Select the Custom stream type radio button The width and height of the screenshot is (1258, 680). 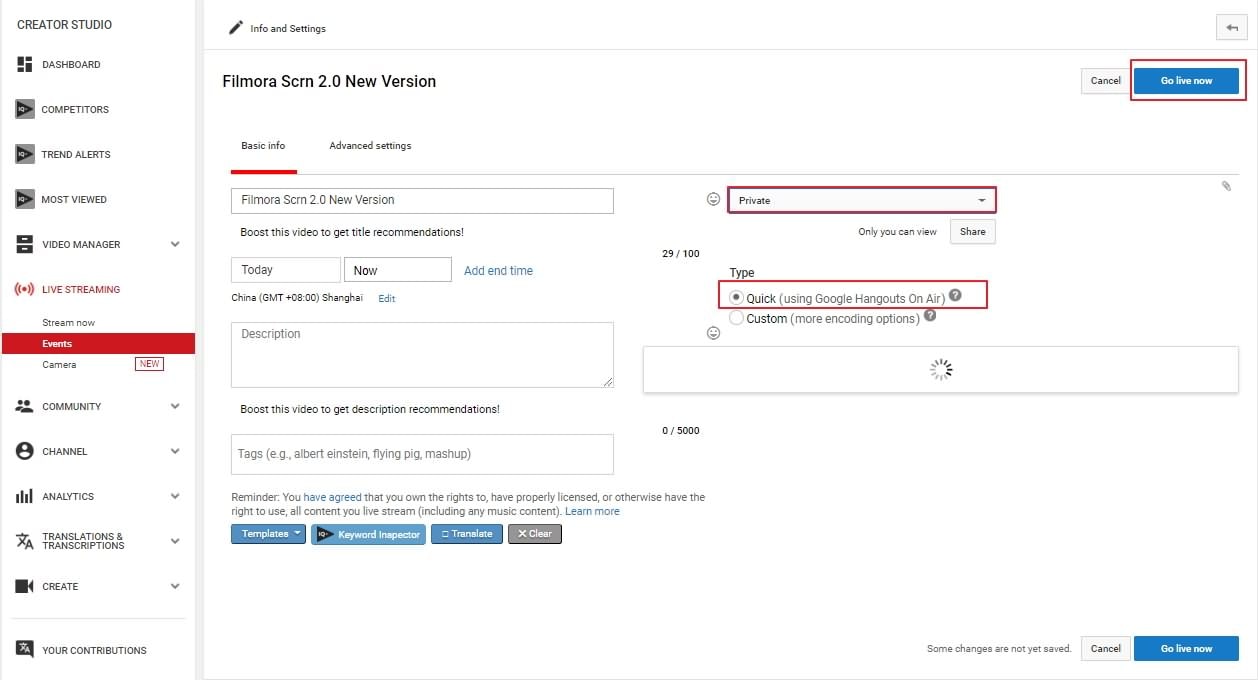737,318
